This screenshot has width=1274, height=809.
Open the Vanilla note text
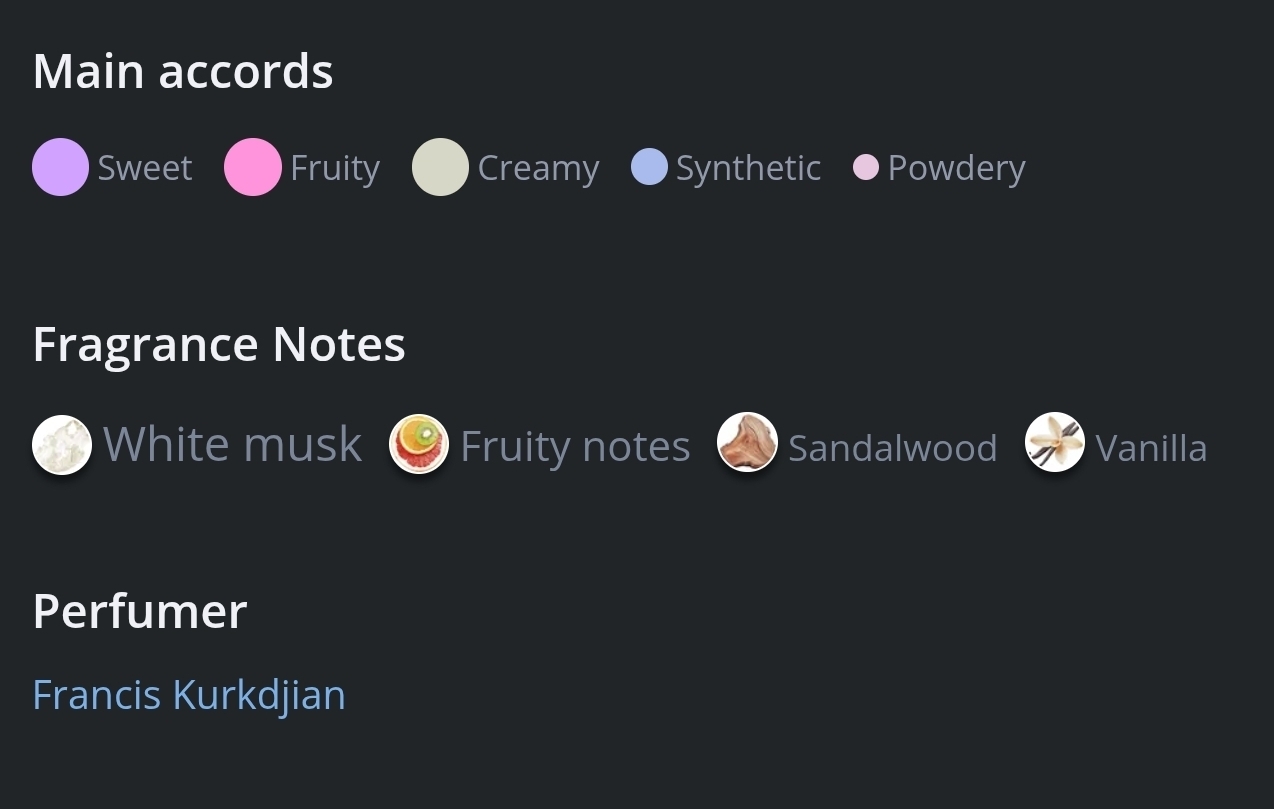1151,448
